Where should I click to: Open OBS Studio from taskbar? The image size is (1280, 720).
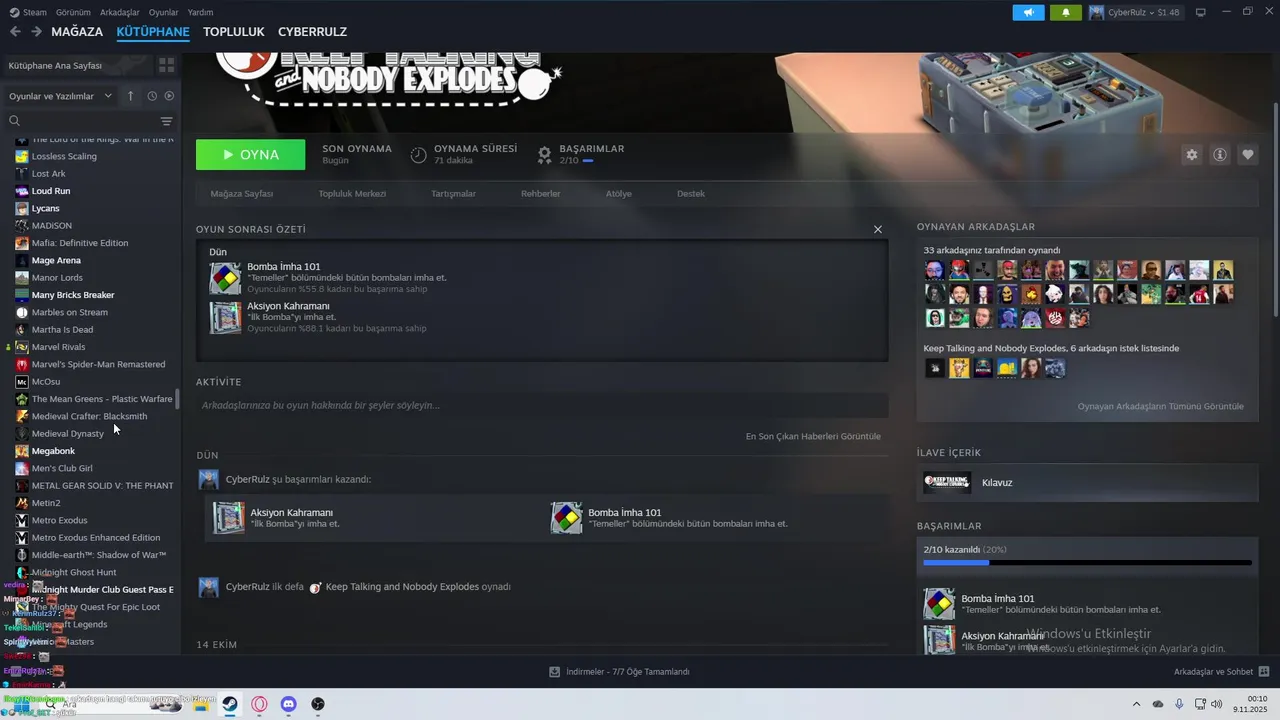click(x=318, y=704)
